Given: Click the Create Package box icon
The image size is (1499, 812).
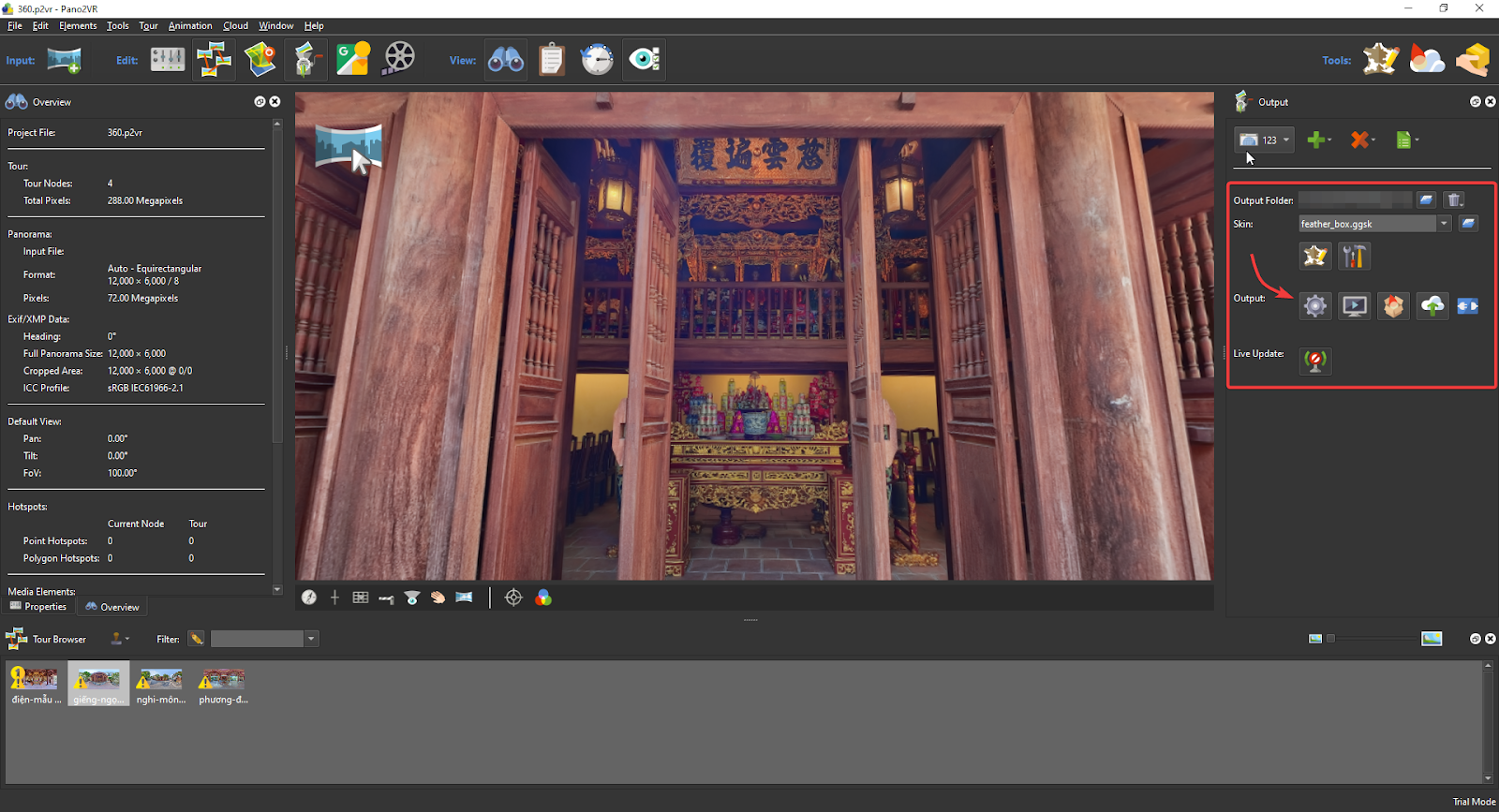Looking at the screenshot, I should tap(1393, 305).
